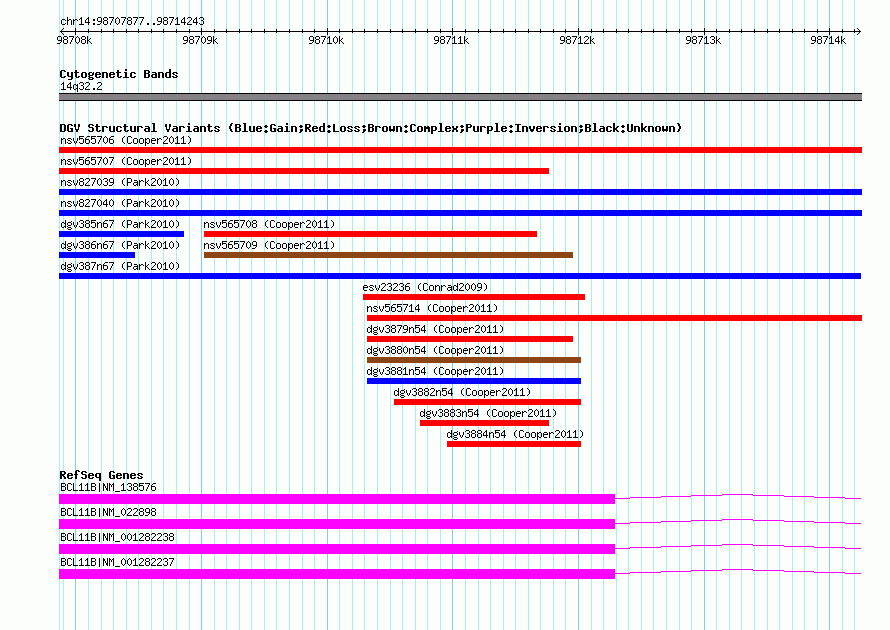
Task: Click the DGV Structural Variants track title
Action: 371,128
